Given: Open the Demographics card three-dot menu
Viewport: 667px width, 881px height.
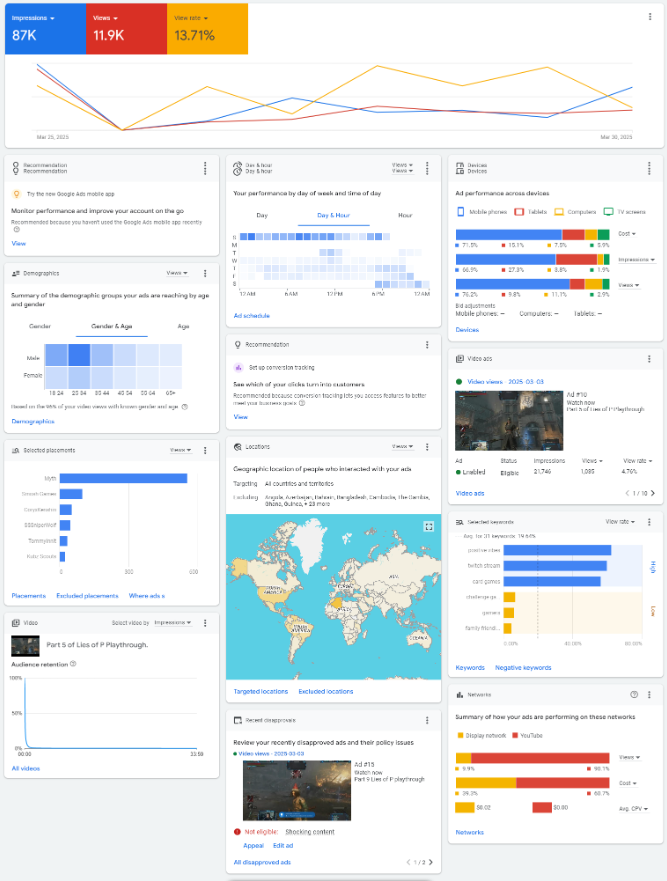Looking at the screenshot, I should coord(205,272).
